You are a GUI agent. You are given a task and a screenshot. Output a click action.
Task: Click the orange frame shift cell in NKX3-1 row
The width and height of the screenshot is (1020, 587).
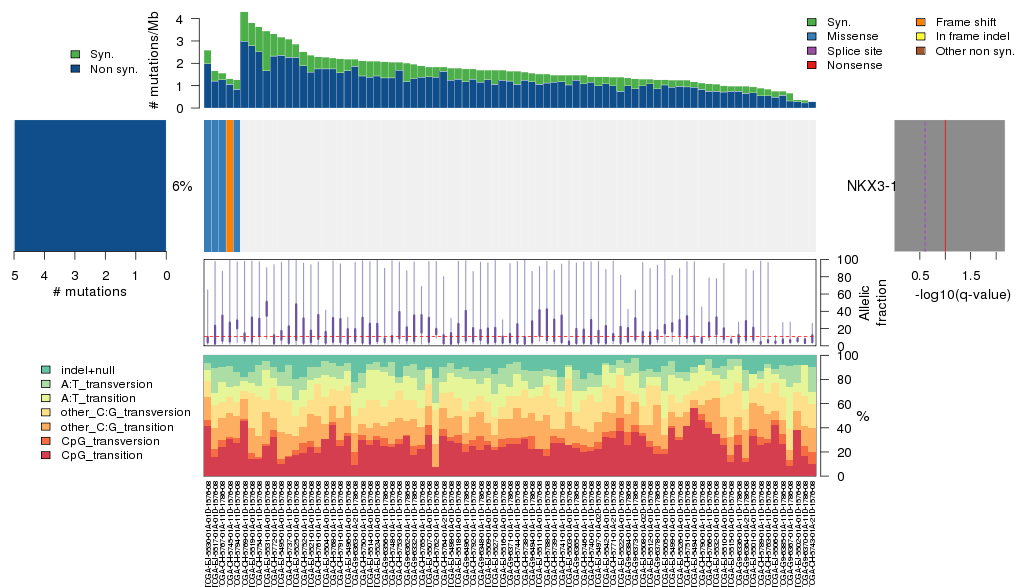tap(230, 186)
